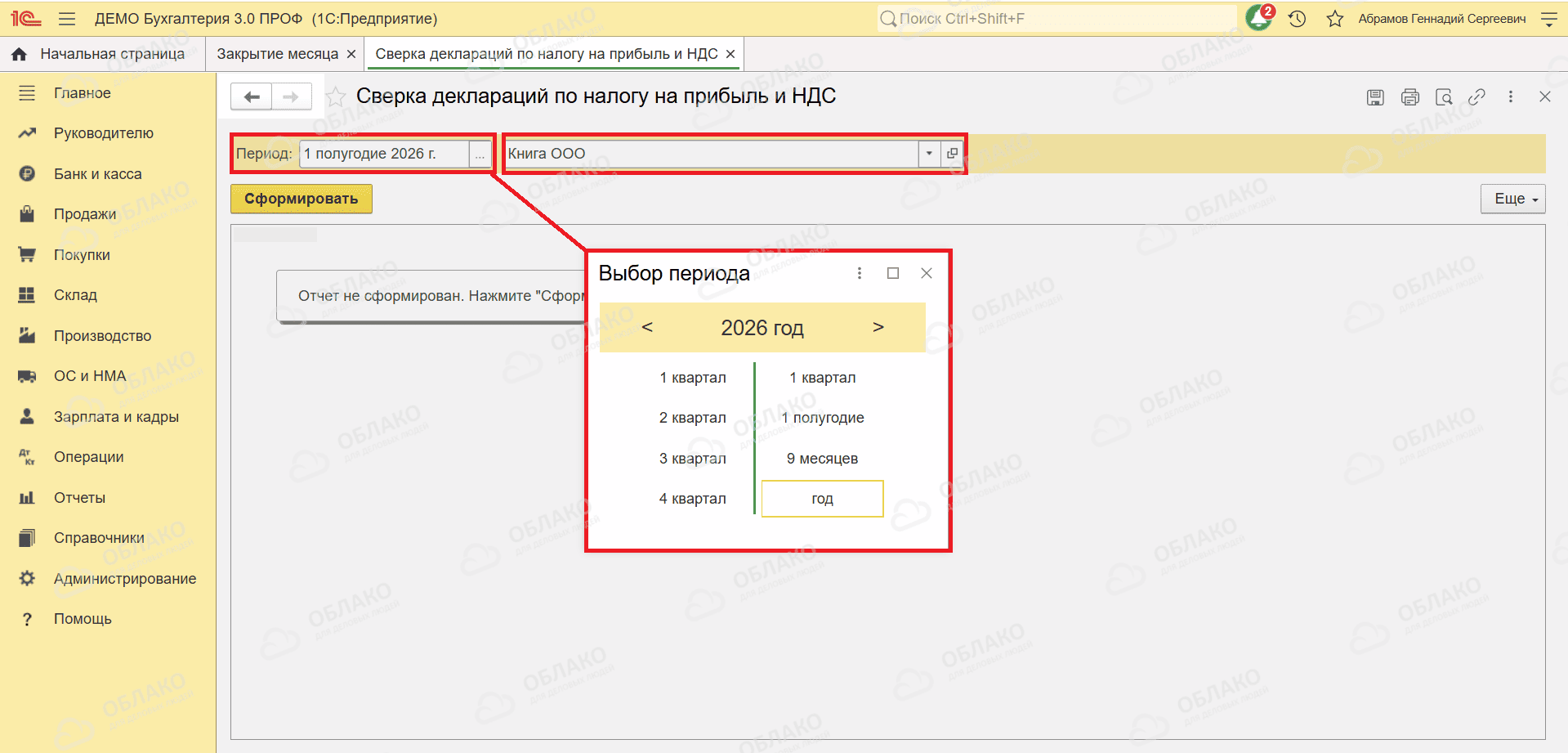
Task: Copy link using chain icon
Action: point(1476,97)
